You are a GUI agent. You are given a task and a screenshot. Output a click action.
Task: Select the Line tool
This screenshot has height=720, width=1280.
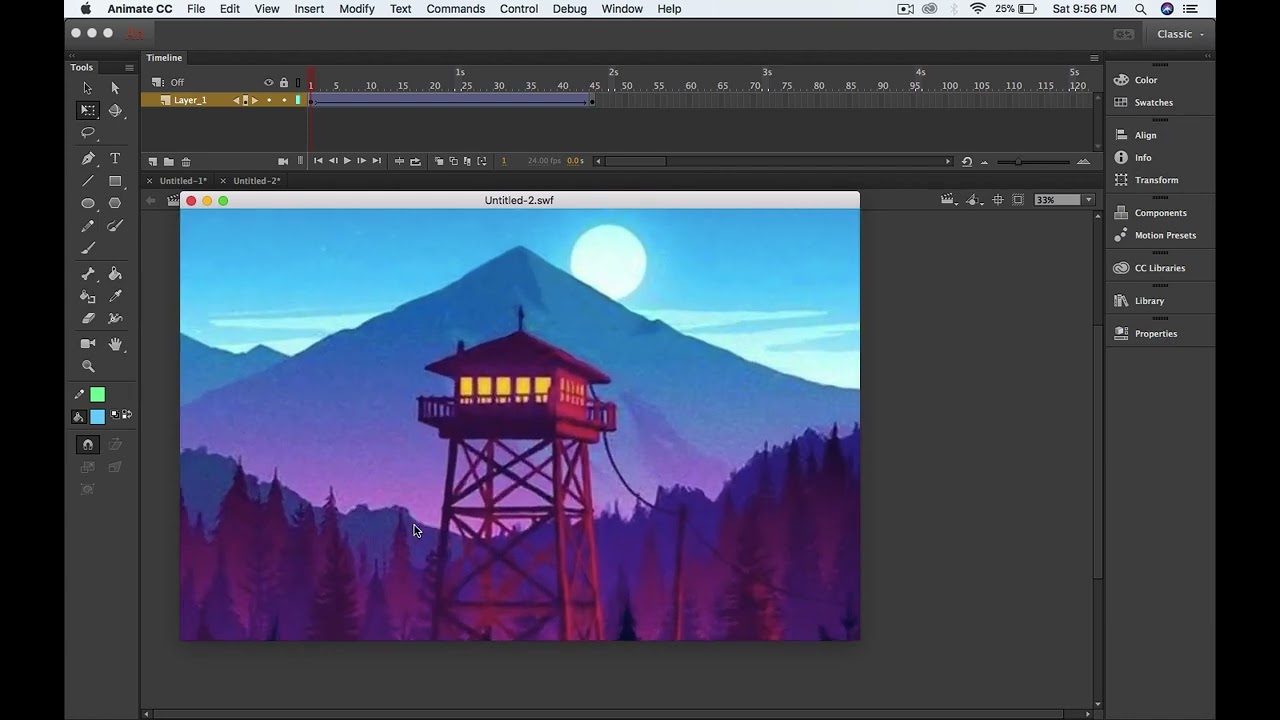coord(88,181)
